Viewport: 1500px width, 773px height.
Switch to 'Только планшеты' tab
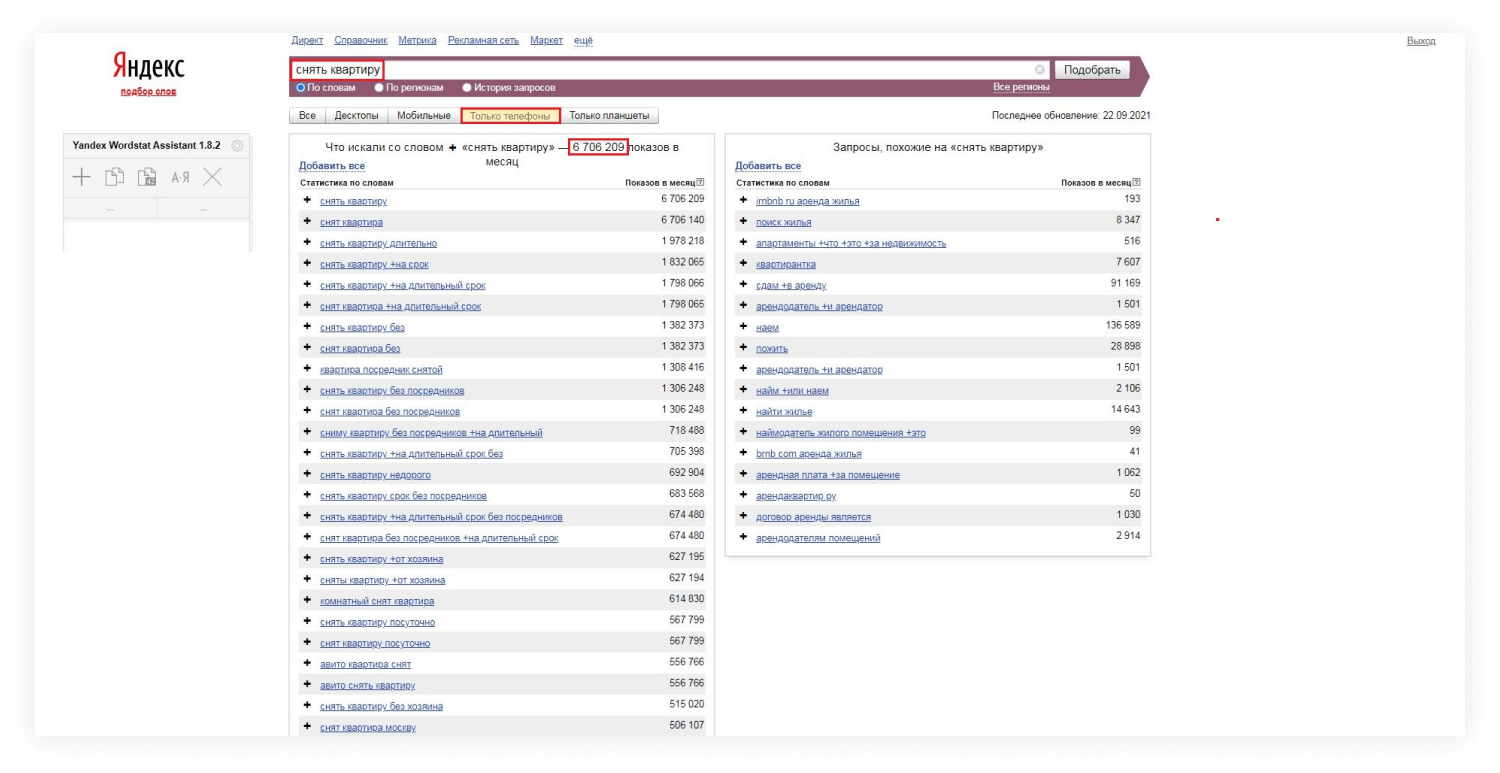tap(610, 116)
